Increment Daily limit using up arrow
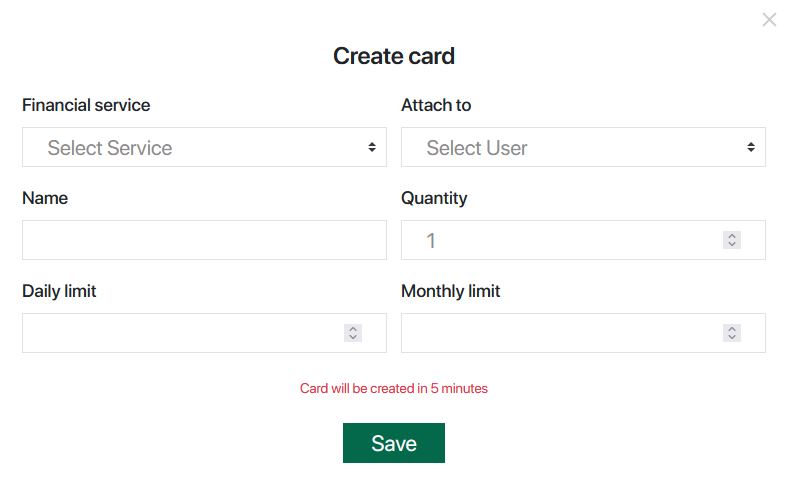Image resolution: width=785 pixels, height=487 pixels. [x=353, y=329]
